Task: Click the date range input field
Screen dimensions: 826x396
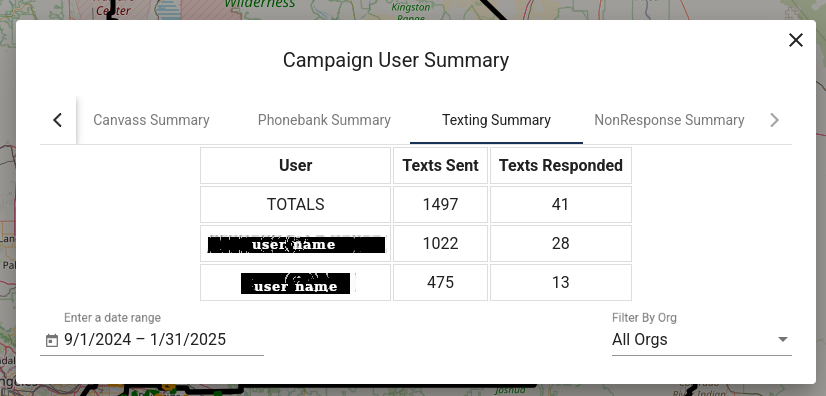Action: pyautogui.click(x=152, y=340)
